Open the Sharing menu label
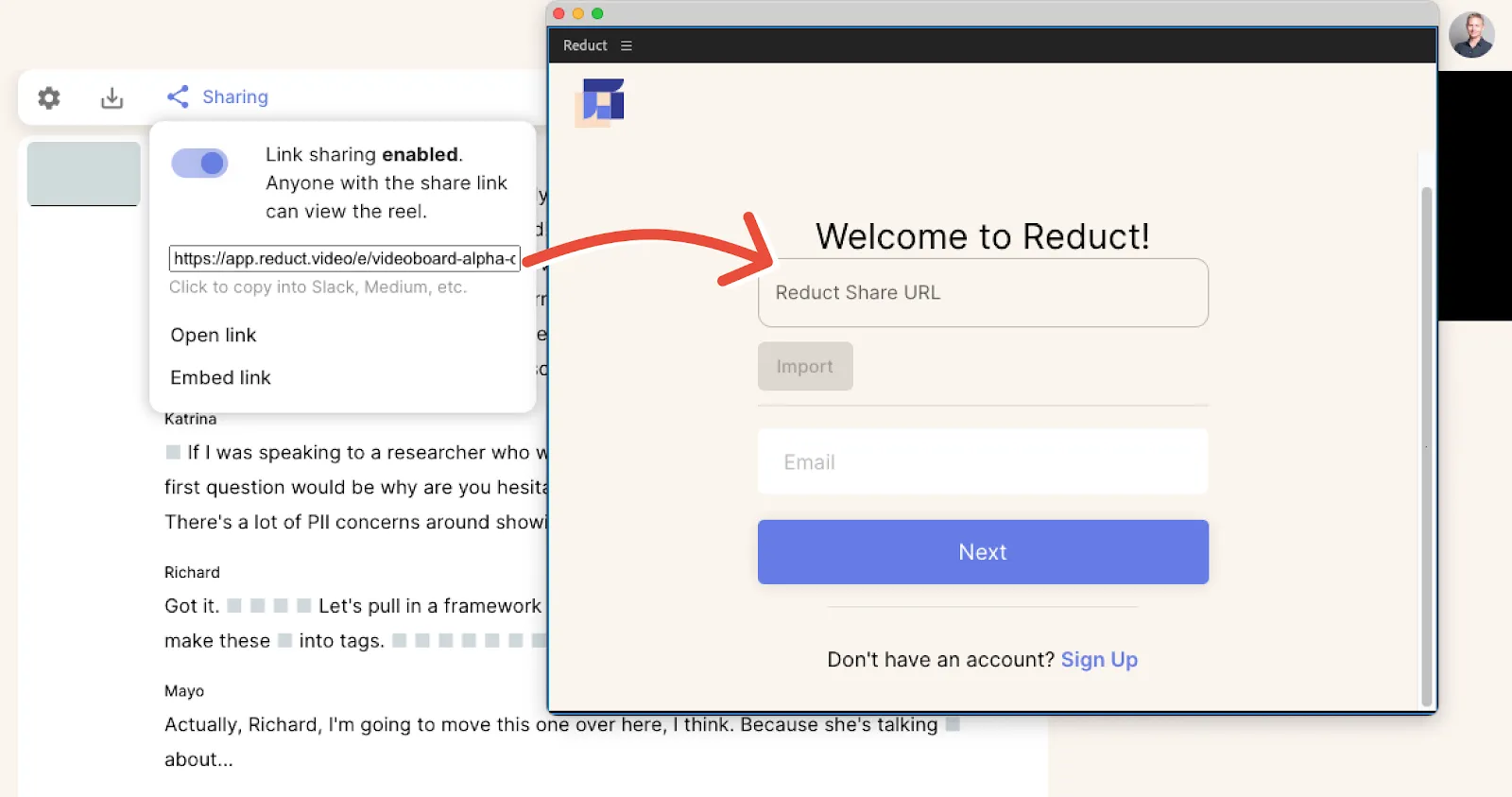This screenshot has width=1512, height=797. tap(235, 96)
